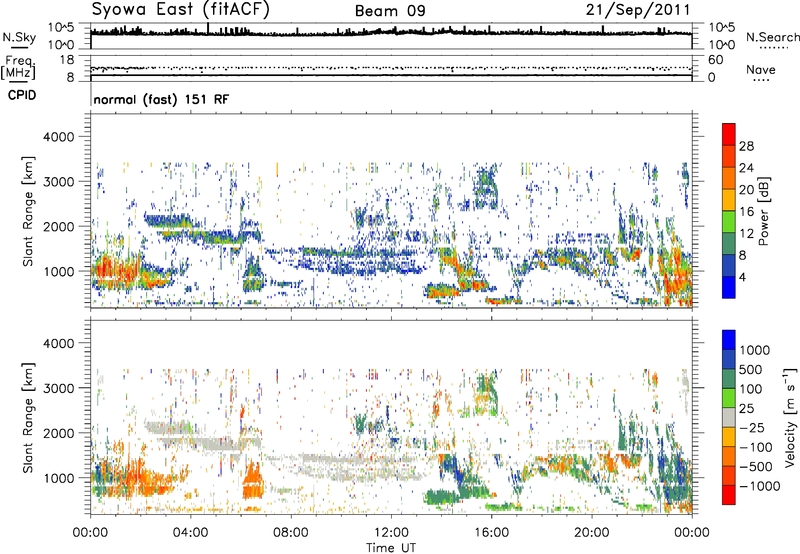Click the '4' value on the power scale
The width and height of the screenshot is (800, 554).
[x=742, y=277]
